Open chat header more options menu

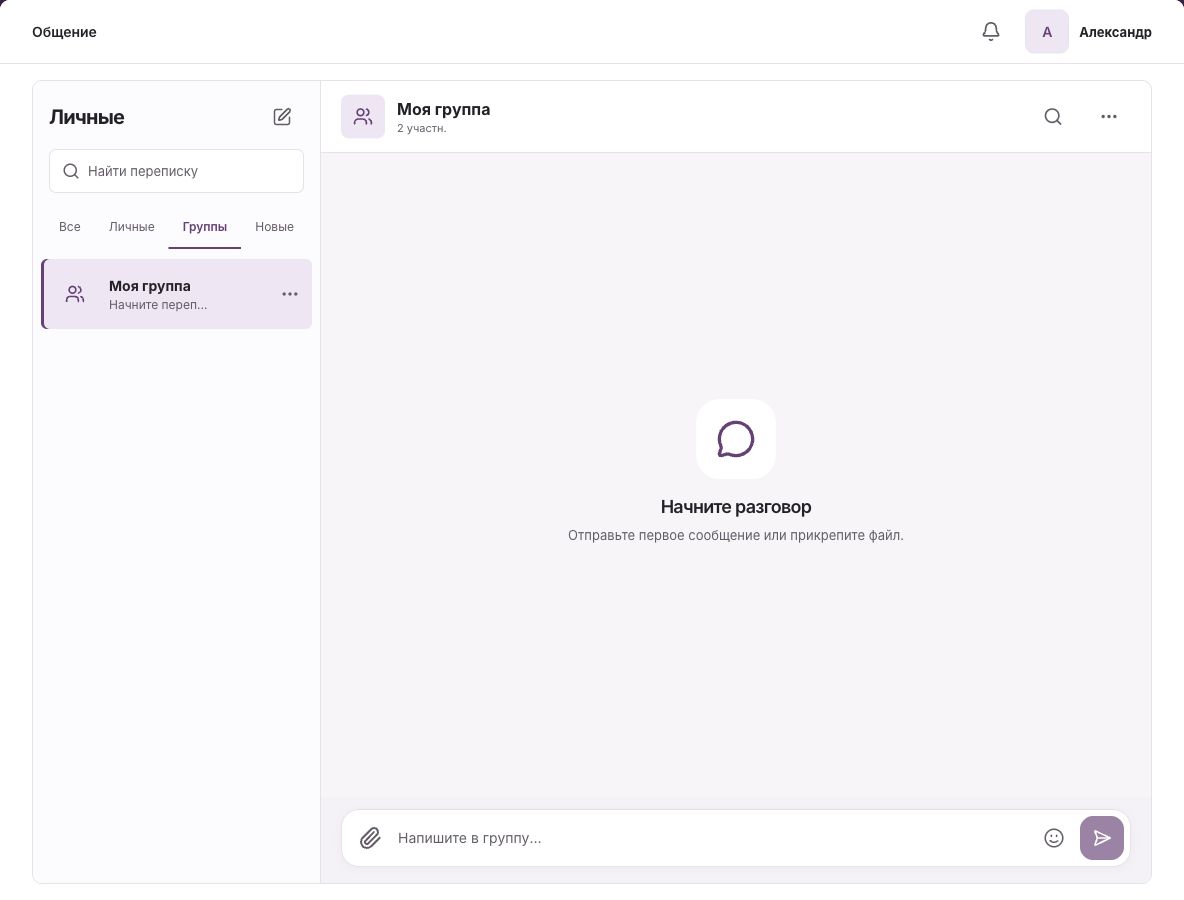[1108, 116]
